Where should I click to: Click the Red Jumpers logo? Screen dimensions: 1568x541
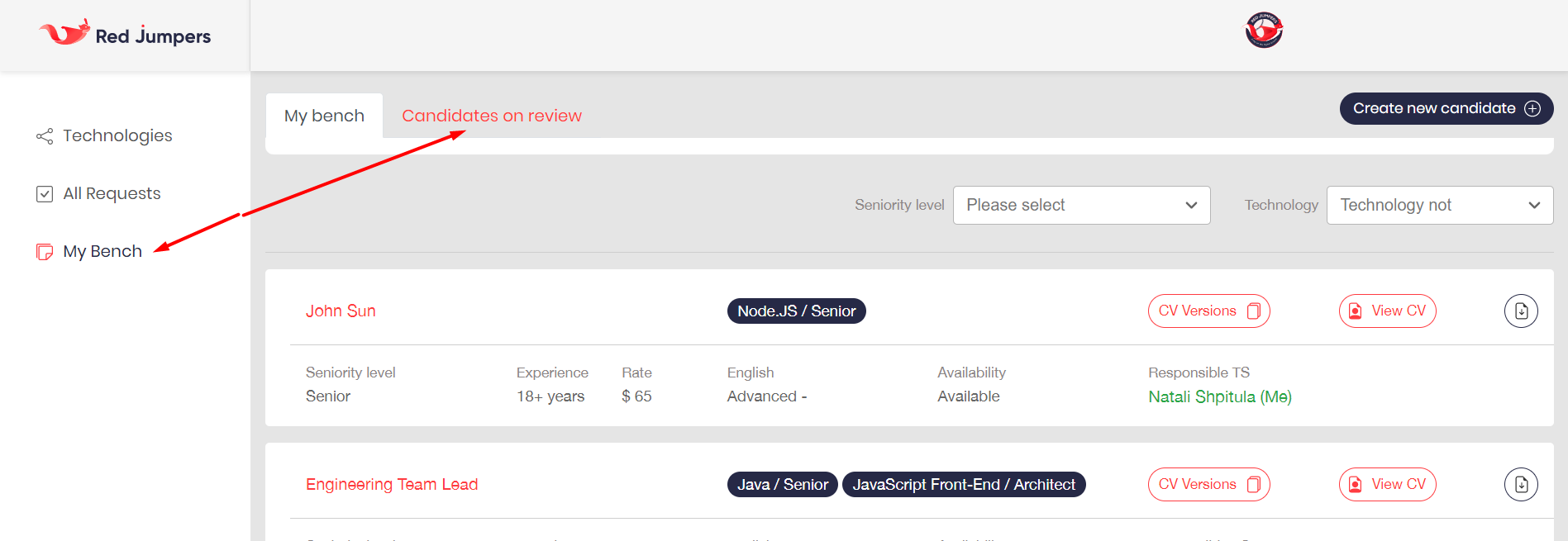tap(125, 34)
